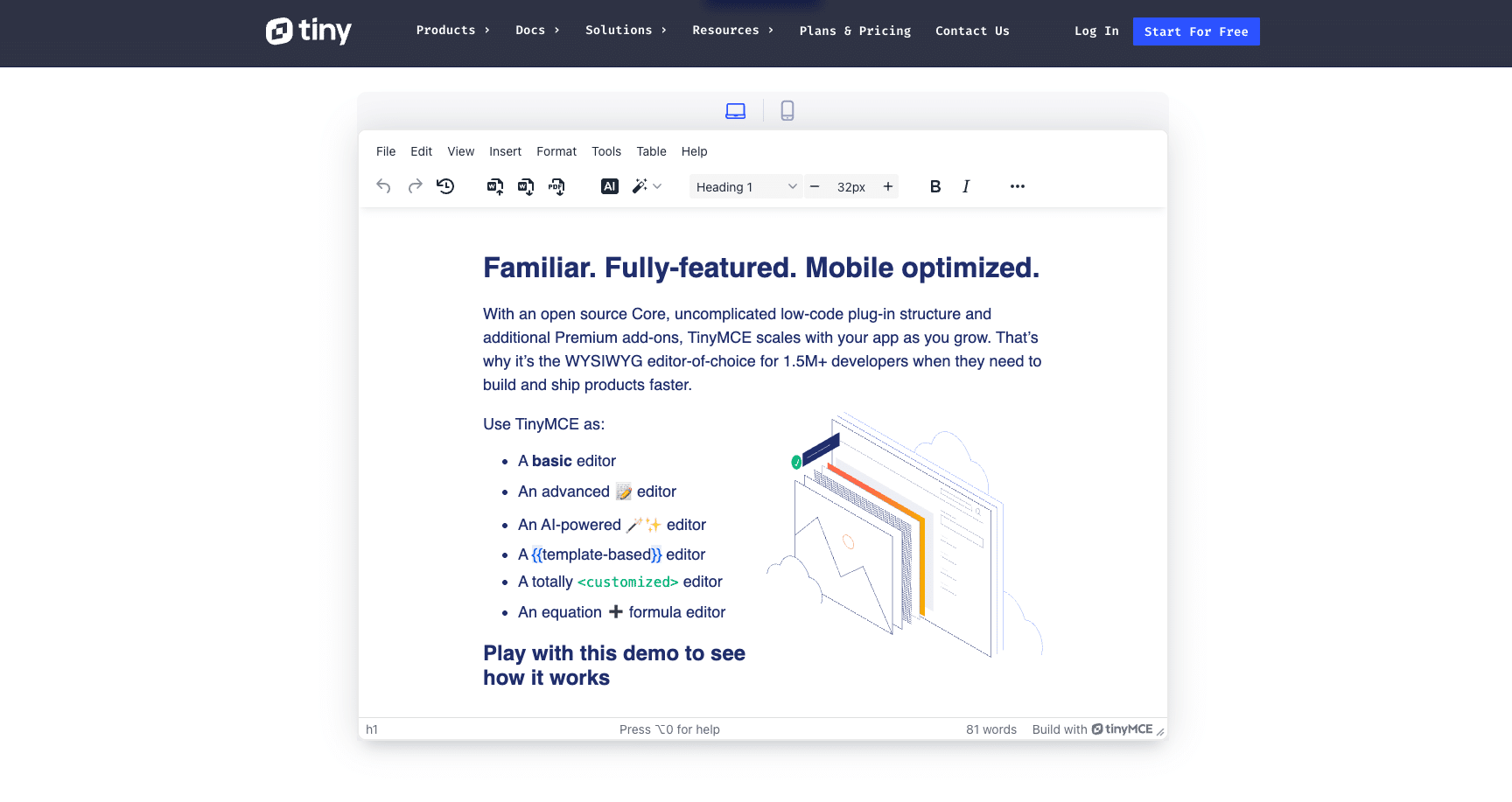Viewport: 1512px width, 802px height.
Task: Open the revision history icon
Action: click(444, 186)
